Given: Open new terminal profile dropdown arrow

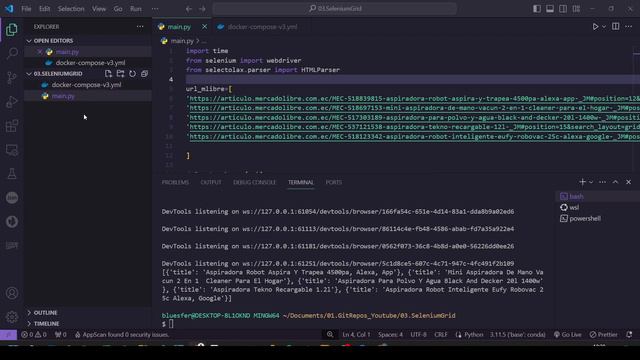Looking at the screenshot, I should click(591, 182).
